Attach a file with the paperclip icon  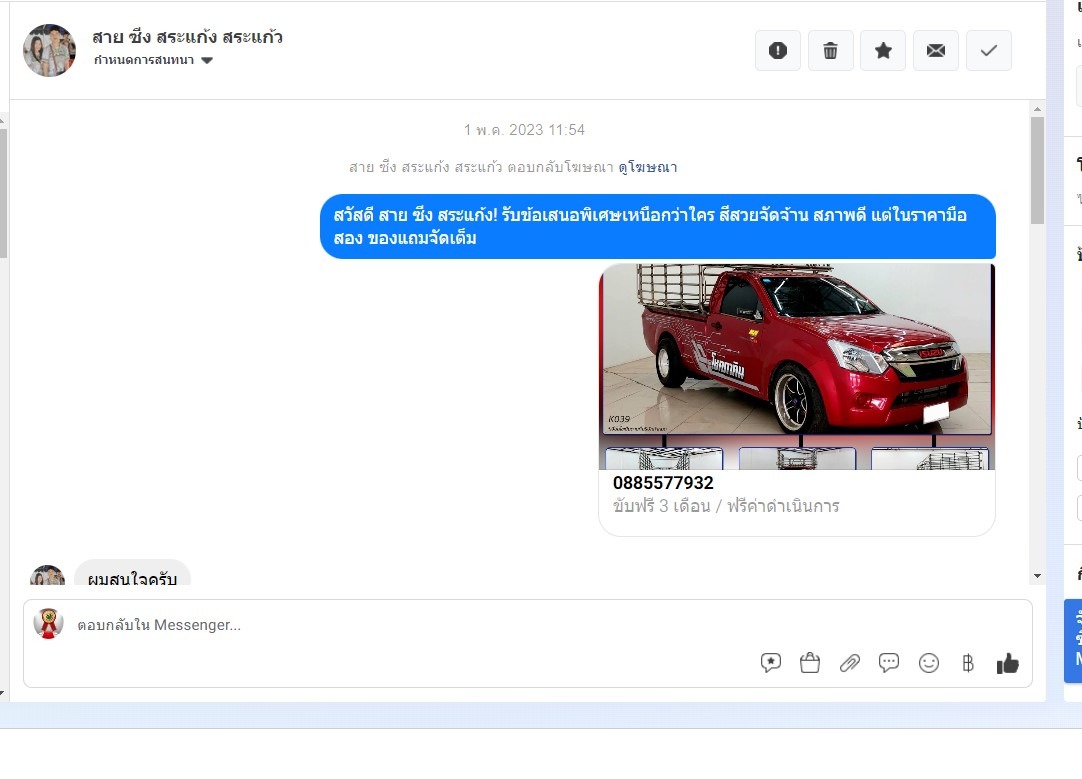(x=849, y=662)
